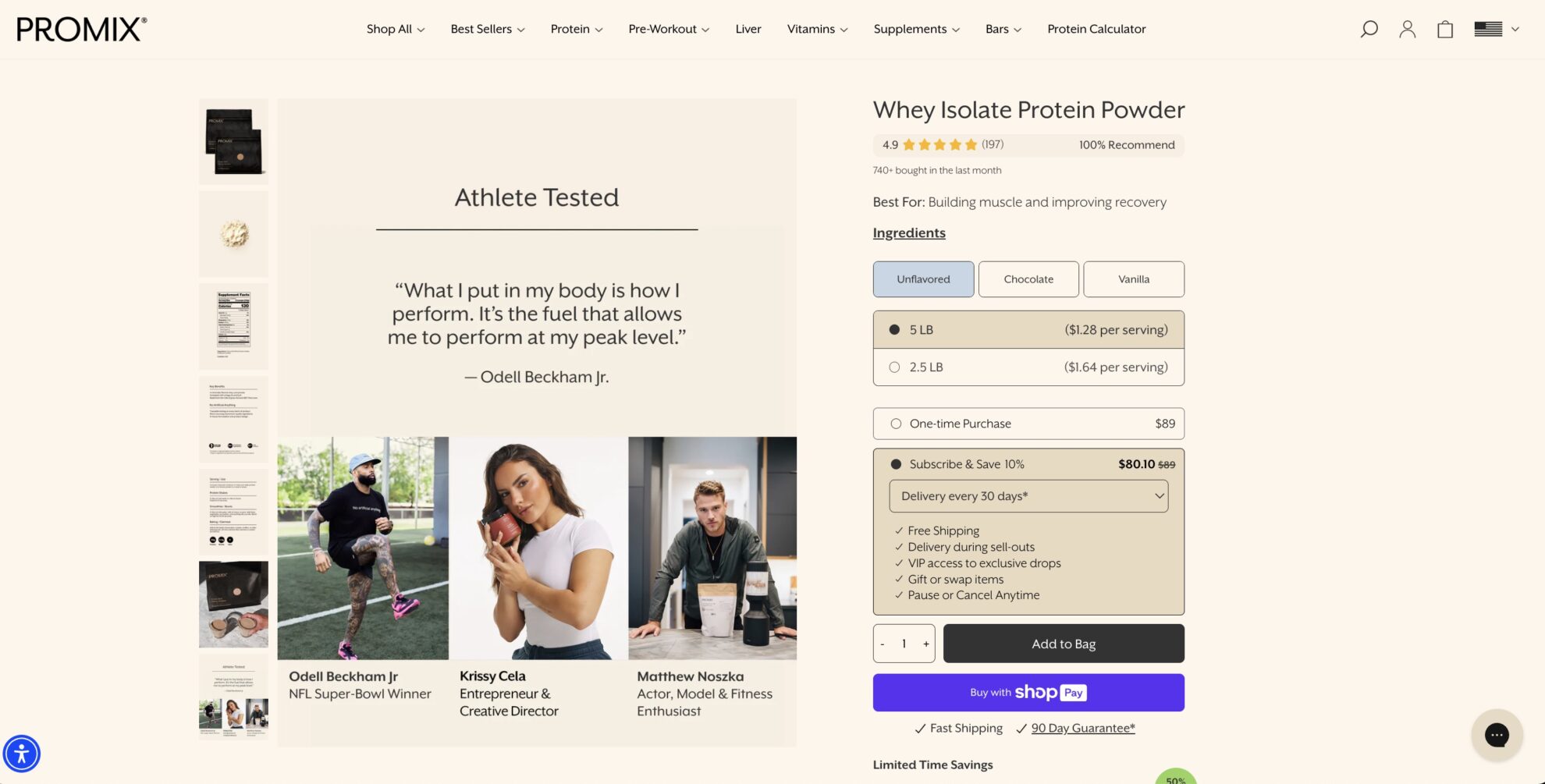Open the shopping bag icon

tap(1445, 29)
